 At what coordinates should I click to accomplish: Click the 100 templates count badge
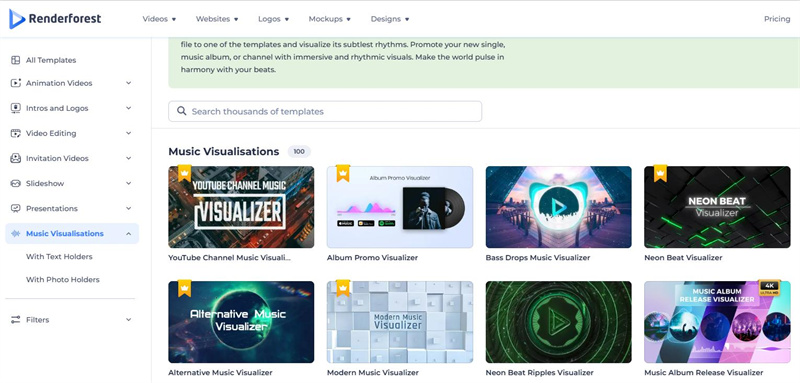click(x=299, y=151)
